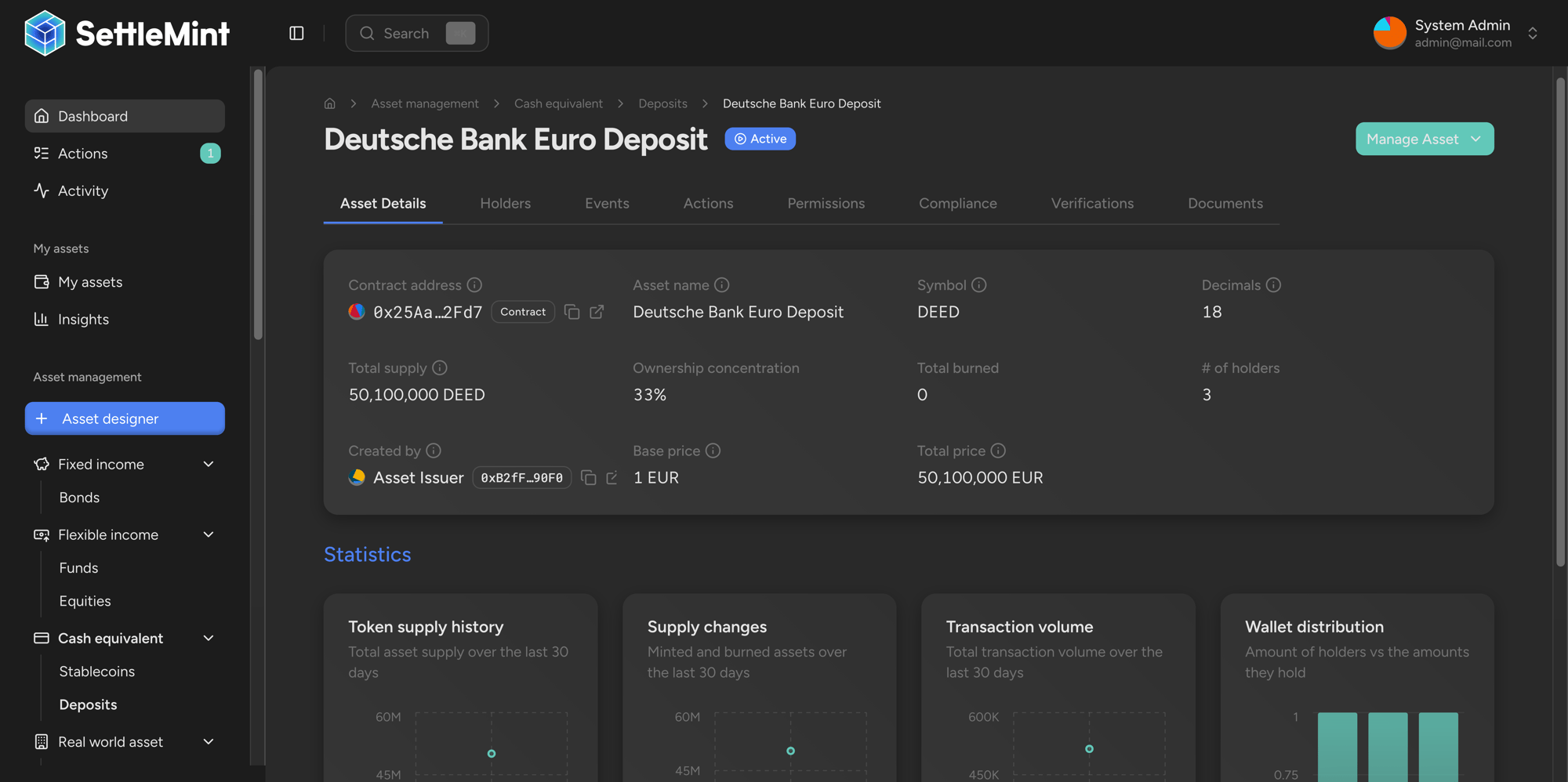Navigate to Deposits via breadcrumb
Viewport: 1568px width, 782px height.
pos(662,103)
